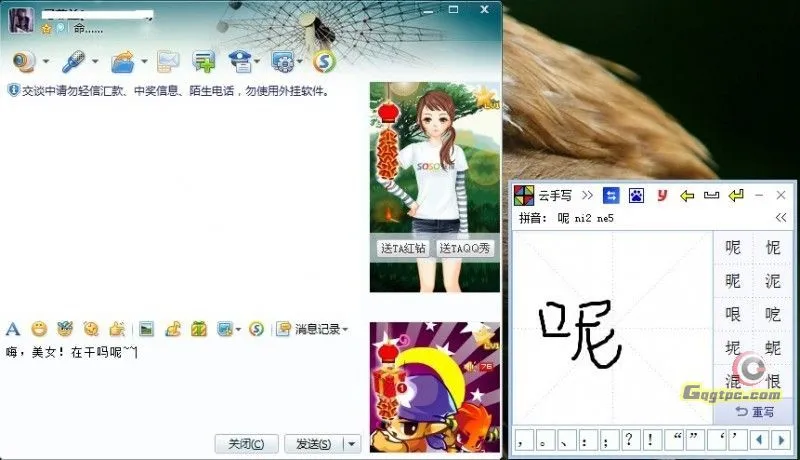Click 重写 rewrite button
The width and height of the screenshot is (800, 460).
pos(755,412)
